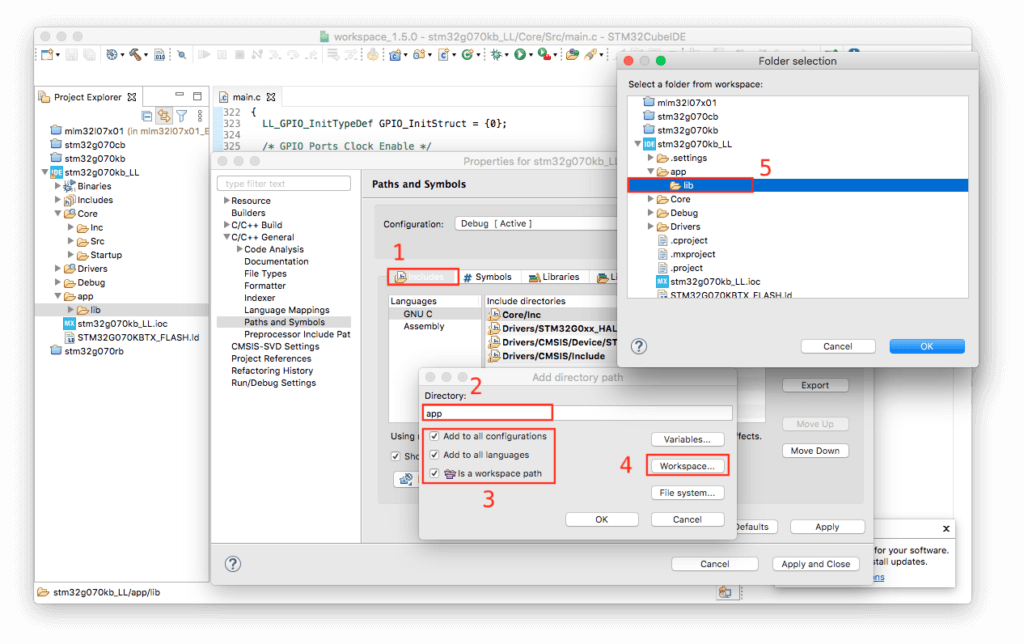Expand Binaries node in Project Explorer
The width and height of the screenshot is (1024, 644).
58,186
